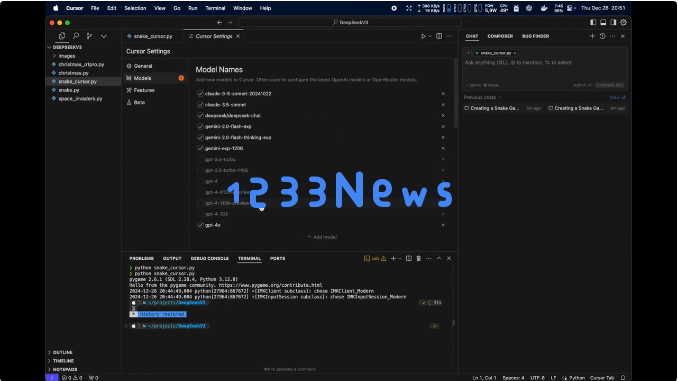Split the terminal panel
The height and width of the screenshot is (381, 678).
(409, 259)
